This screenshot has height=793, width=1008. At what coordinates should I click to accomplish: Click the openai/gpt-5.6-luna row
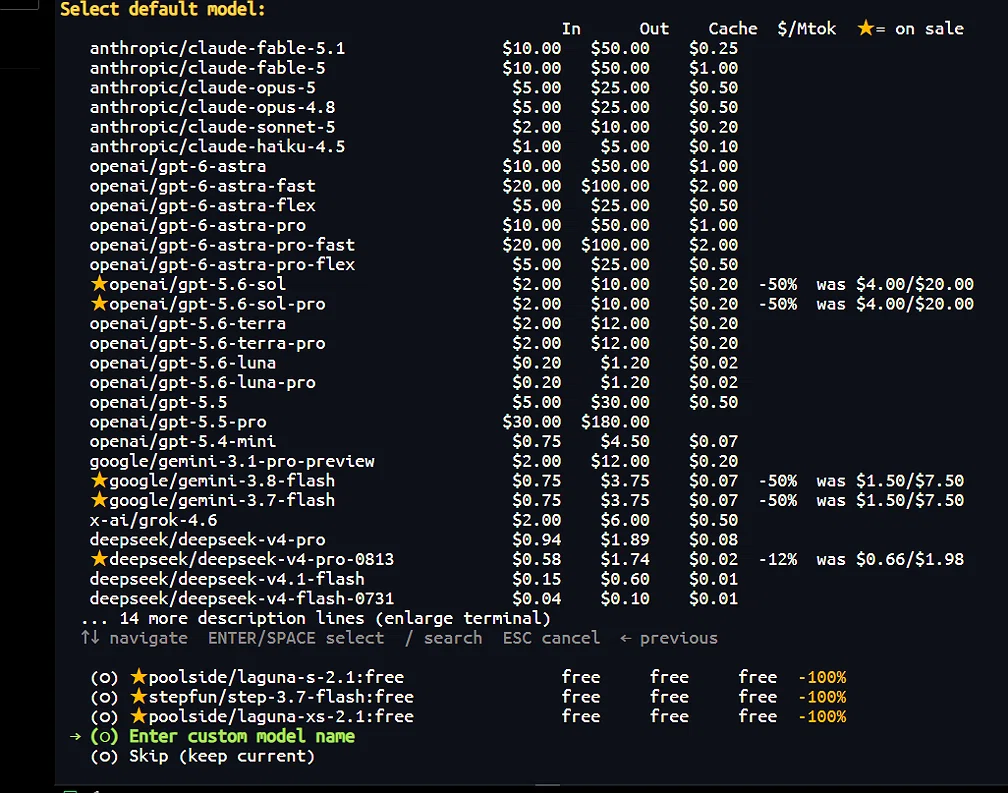[x=414, y=363]
